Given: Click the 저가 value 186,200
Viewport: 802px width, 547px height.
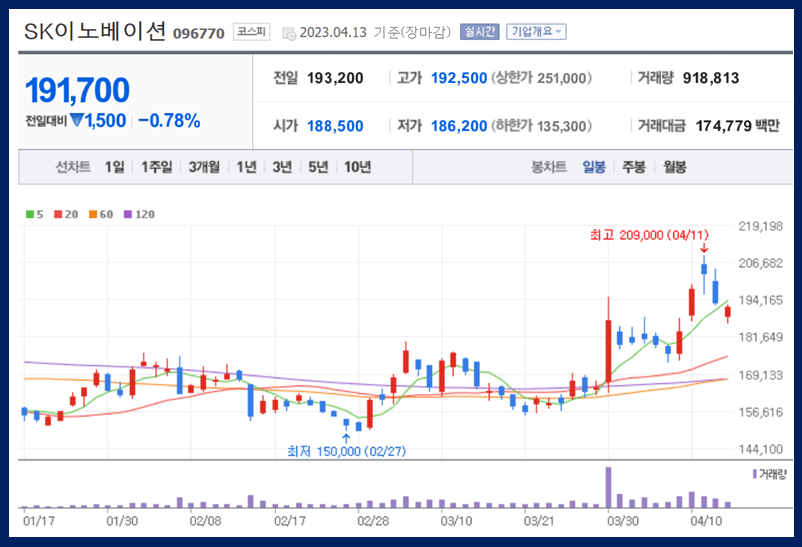Looking at the screenshot, I should pyautogui.click(x=459, y=126).
